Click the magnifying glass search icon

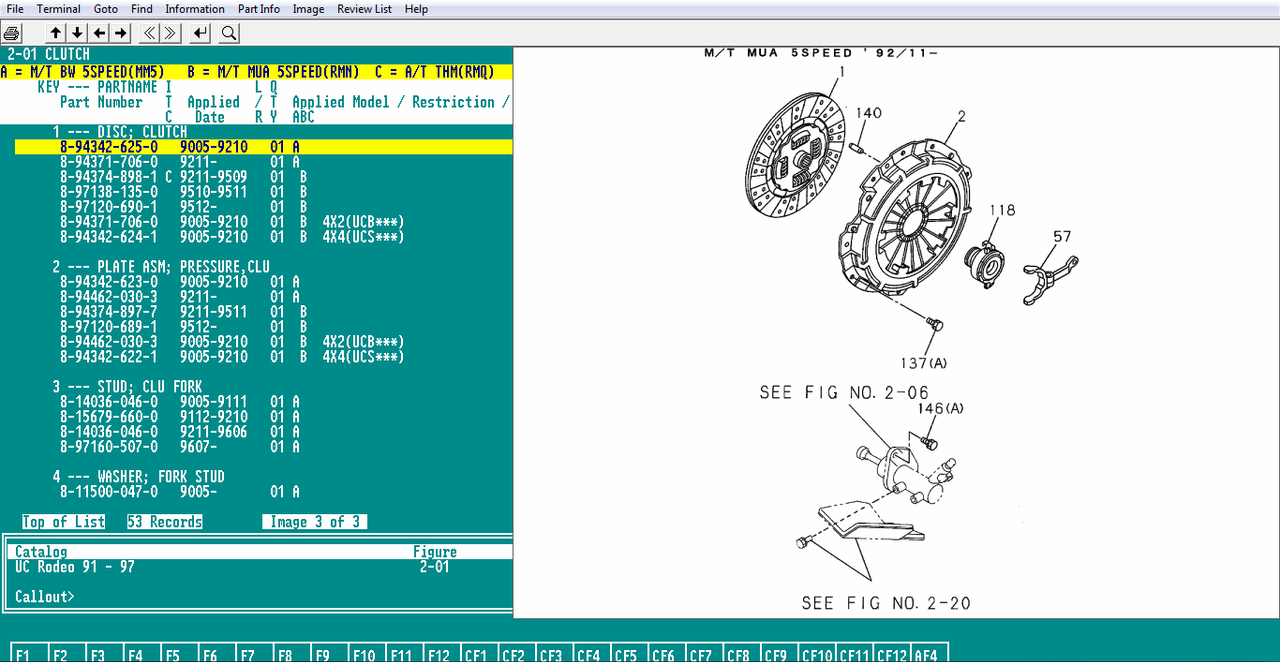(229, 33)
